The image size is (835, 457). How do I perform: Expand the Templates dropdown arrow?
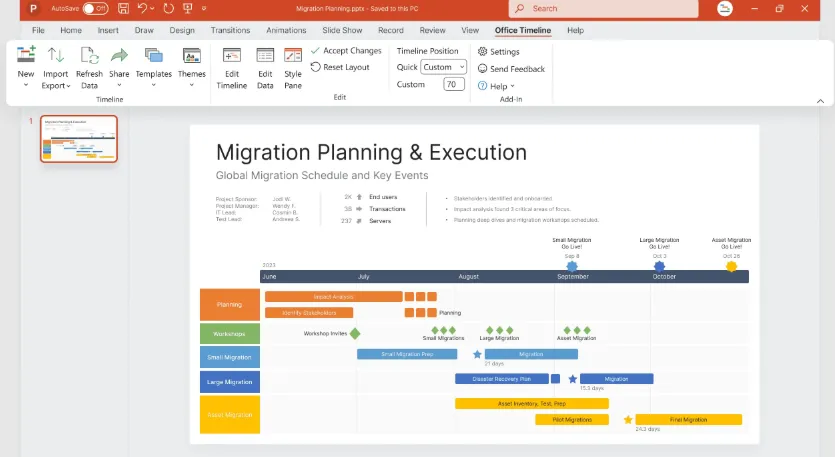(153, 85)
